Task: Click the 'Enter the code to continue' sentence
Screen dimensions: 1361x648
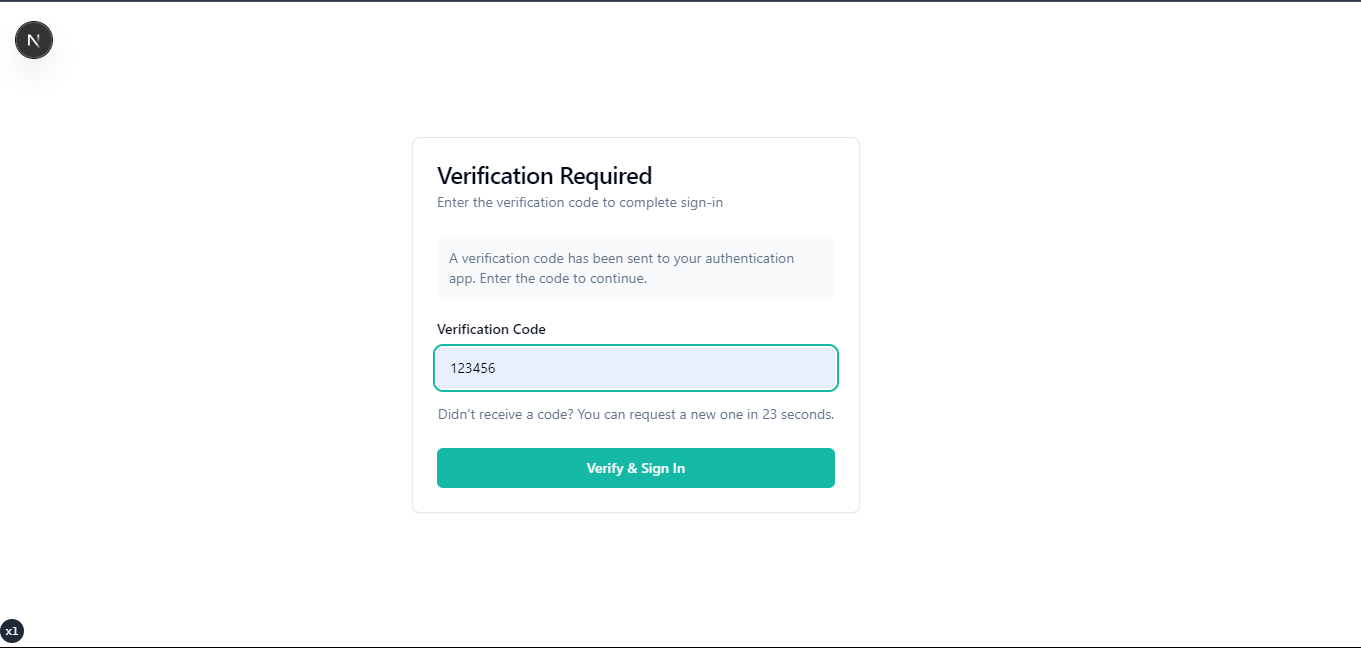Action: [x=563, y=278]
